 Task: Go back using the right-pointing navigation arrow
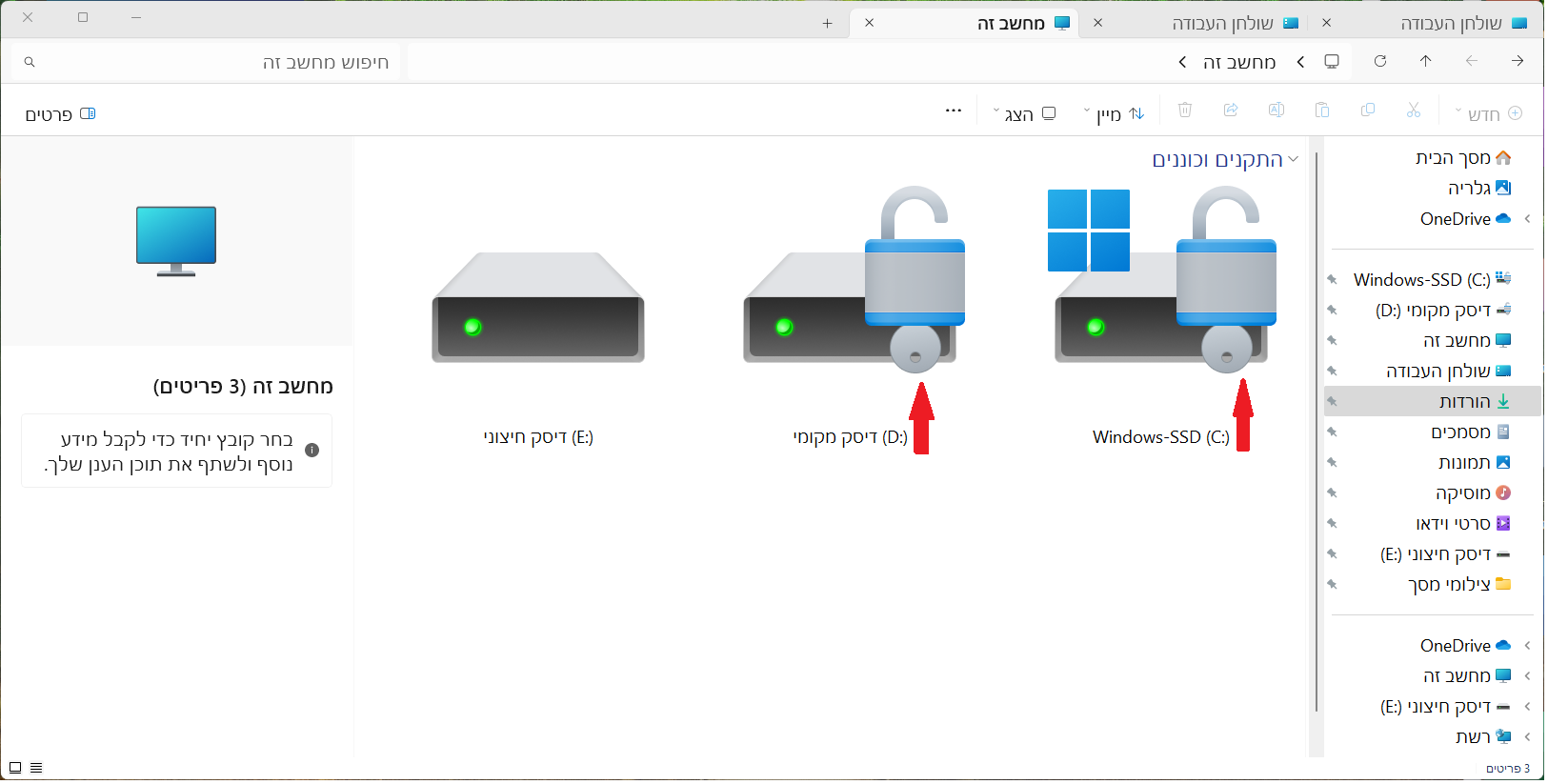coord(1517,61)
